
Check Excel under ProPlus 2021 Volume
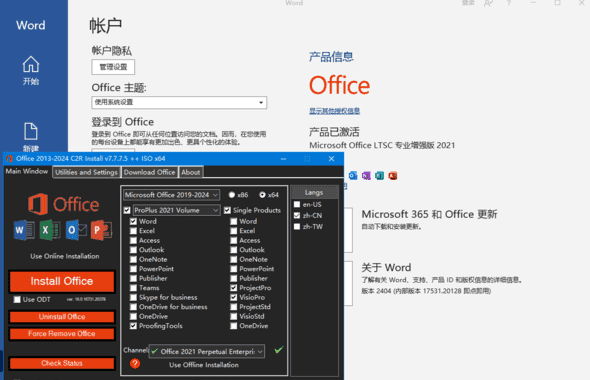(x=133, y=231)
